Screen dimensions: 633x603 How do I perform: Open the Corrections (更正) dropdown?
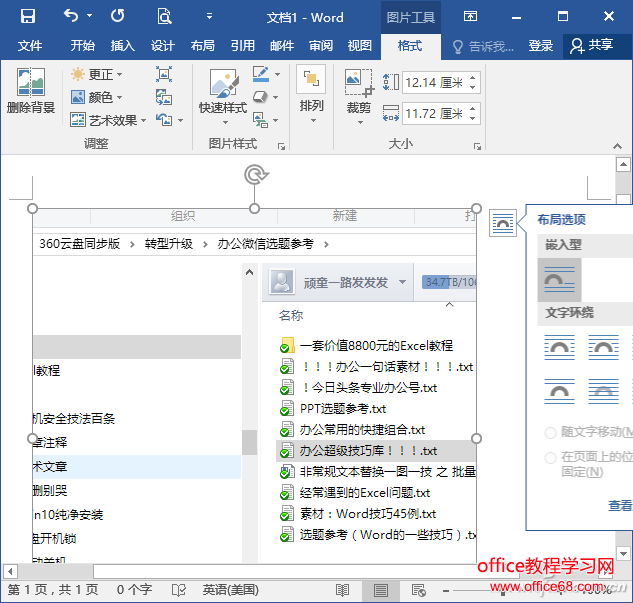coord(98,75)
